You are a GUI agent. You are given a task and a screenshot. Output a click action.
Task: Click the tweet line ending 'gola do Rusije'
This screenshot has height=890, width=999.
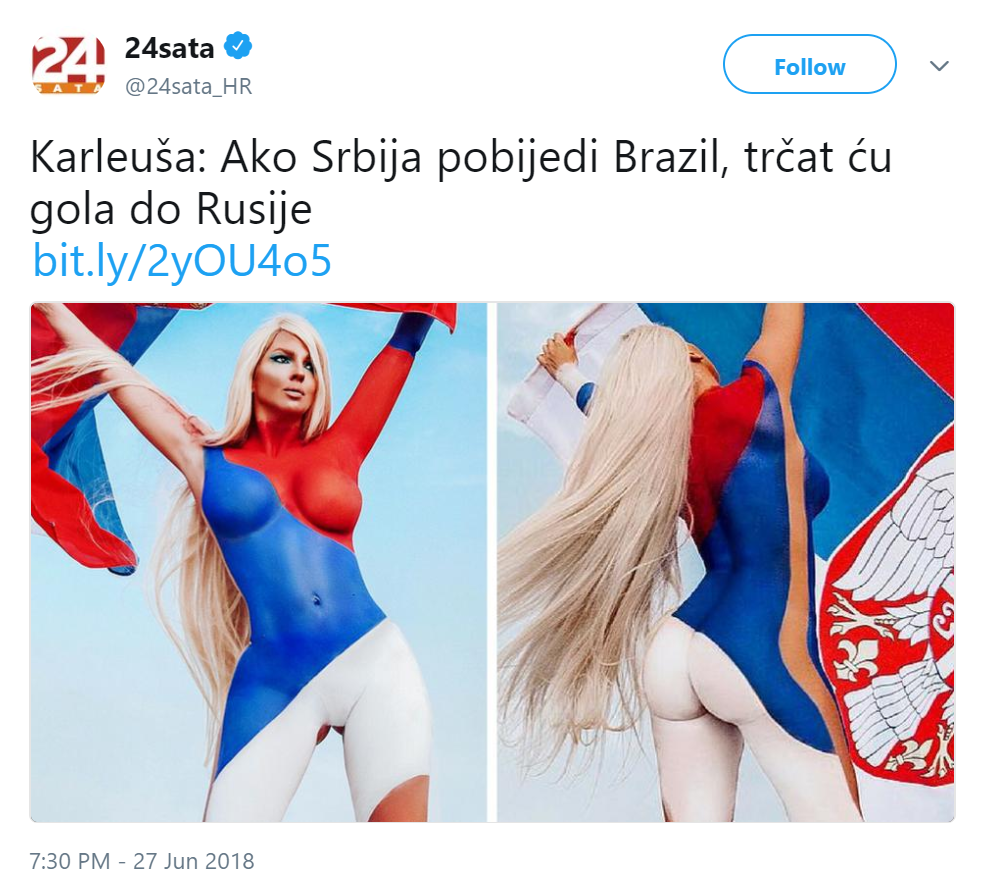pos(171,210)
